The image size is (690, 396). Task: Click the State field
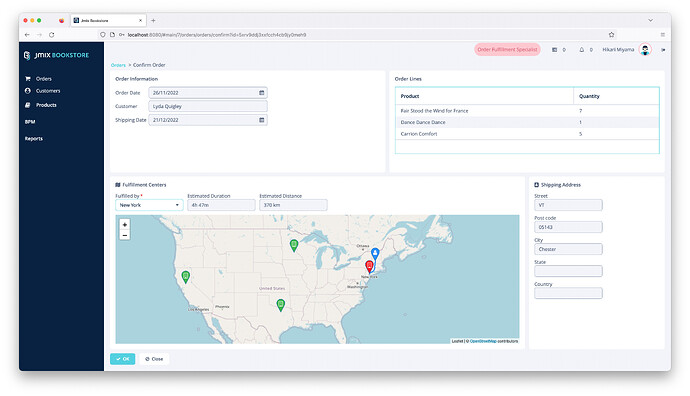click(569, 271)
